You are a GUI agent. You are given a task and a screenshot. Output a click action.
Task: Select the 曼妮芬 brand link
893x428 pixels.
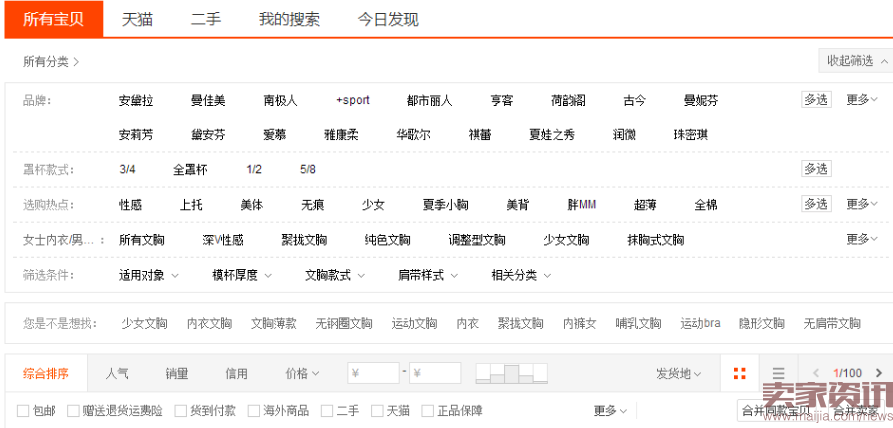(x=700, y=101)
